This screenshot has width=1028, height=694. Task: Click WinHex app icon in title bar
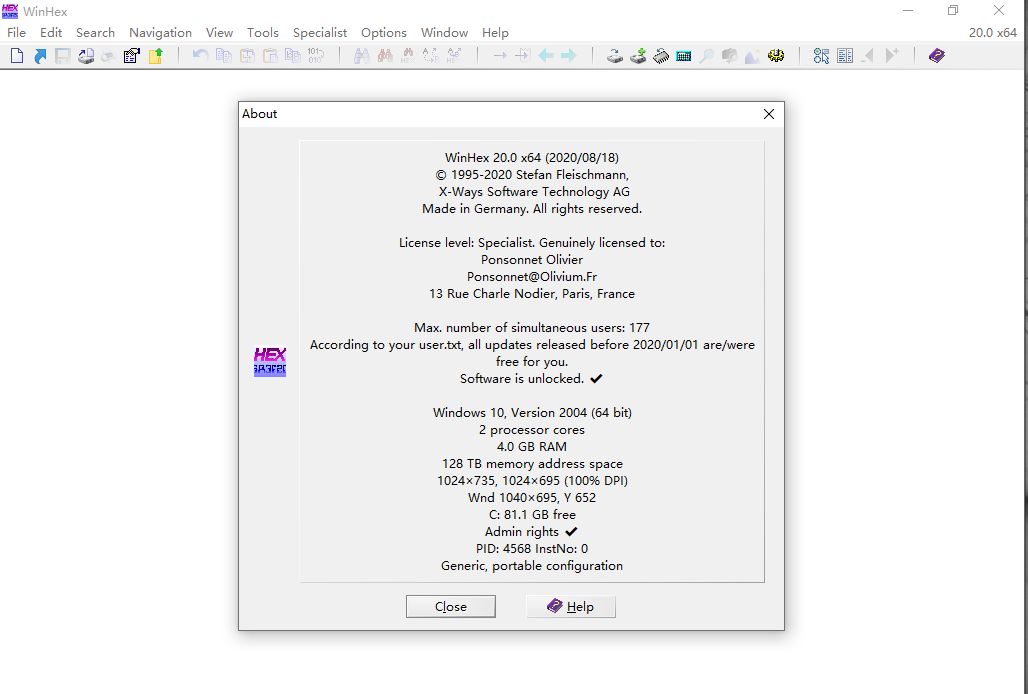point(10,11)
